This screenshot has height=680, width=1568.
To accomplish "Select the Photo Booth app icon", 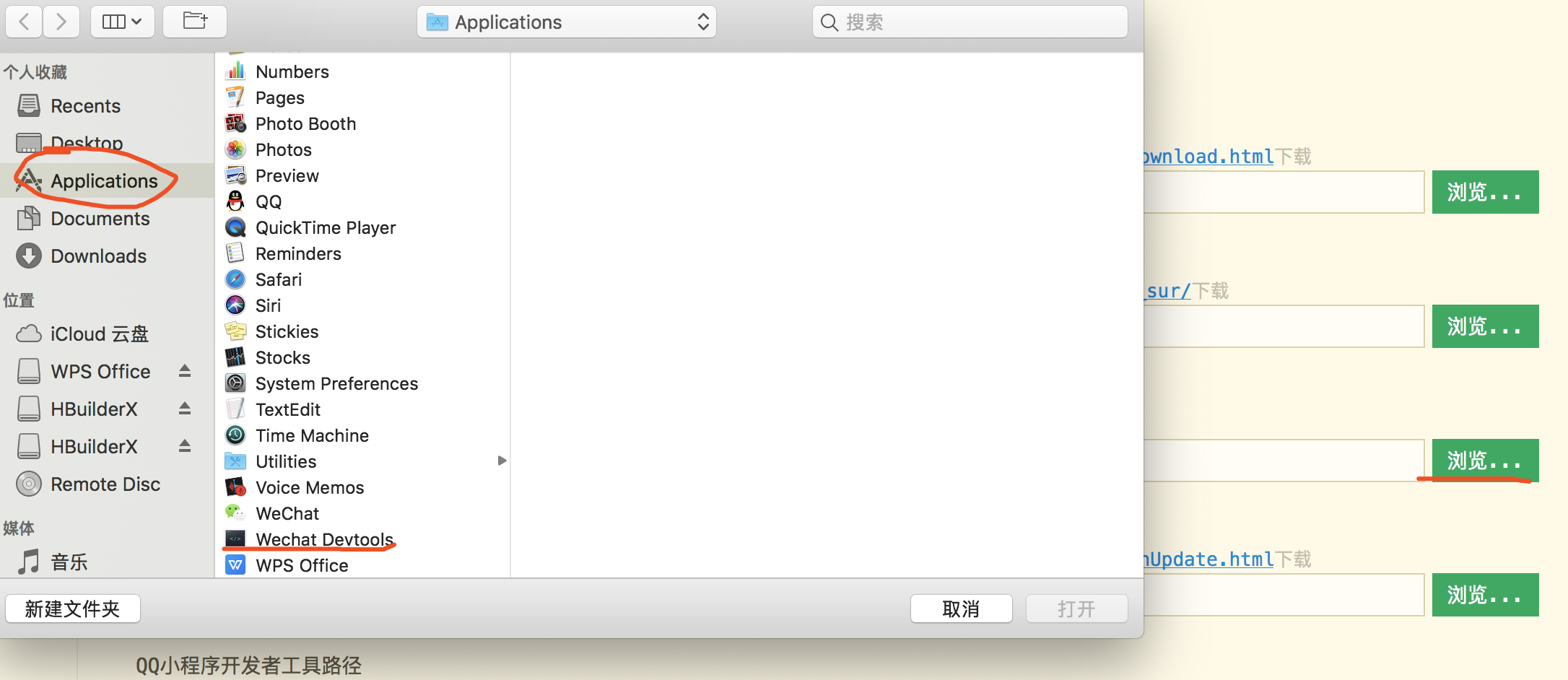I will click(x=235, y=123).
